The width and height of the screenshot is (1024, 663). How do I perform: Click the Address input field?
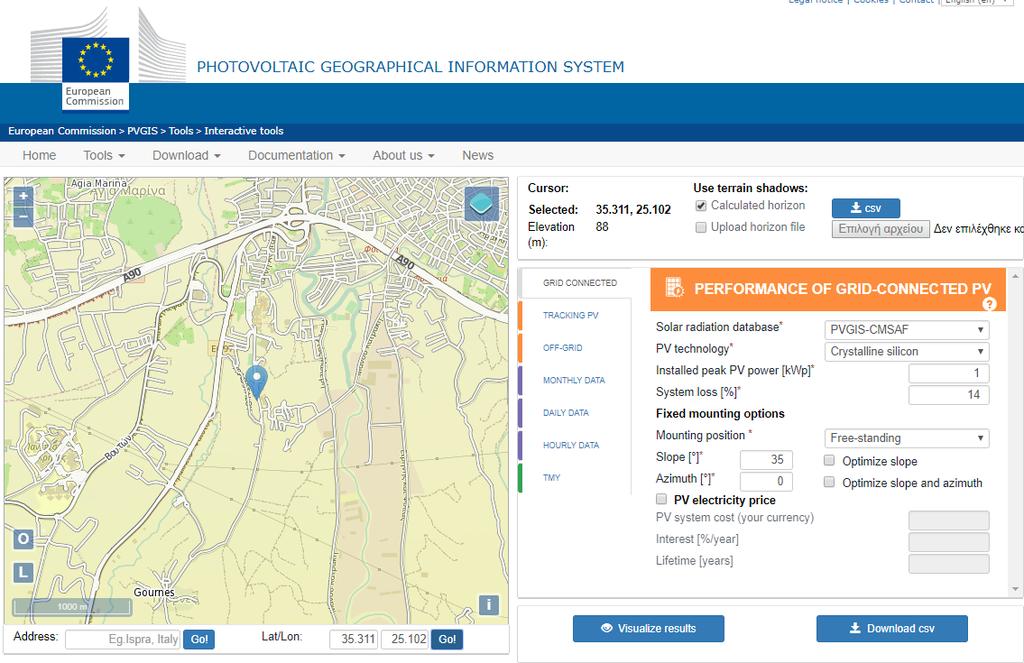(x=123, y=639)
